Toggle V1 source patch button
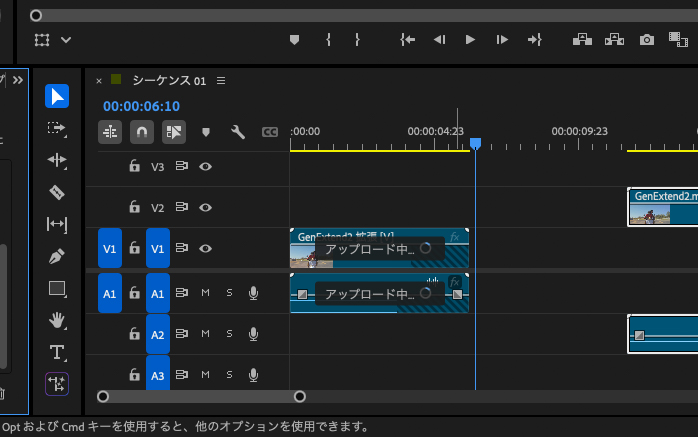Viewport: 698px width, 437px height. [x=110, y=248]
